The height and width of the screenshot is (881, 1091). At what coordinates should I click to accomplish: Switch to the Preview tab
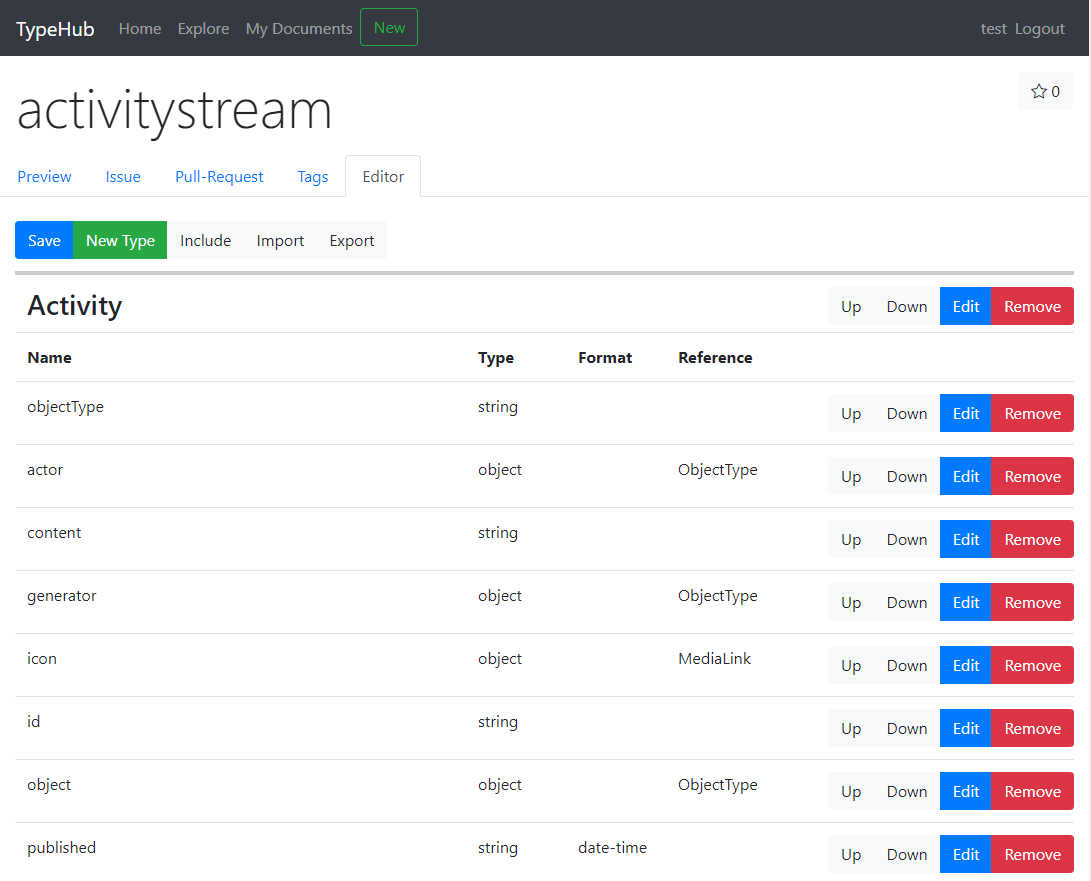45,177
